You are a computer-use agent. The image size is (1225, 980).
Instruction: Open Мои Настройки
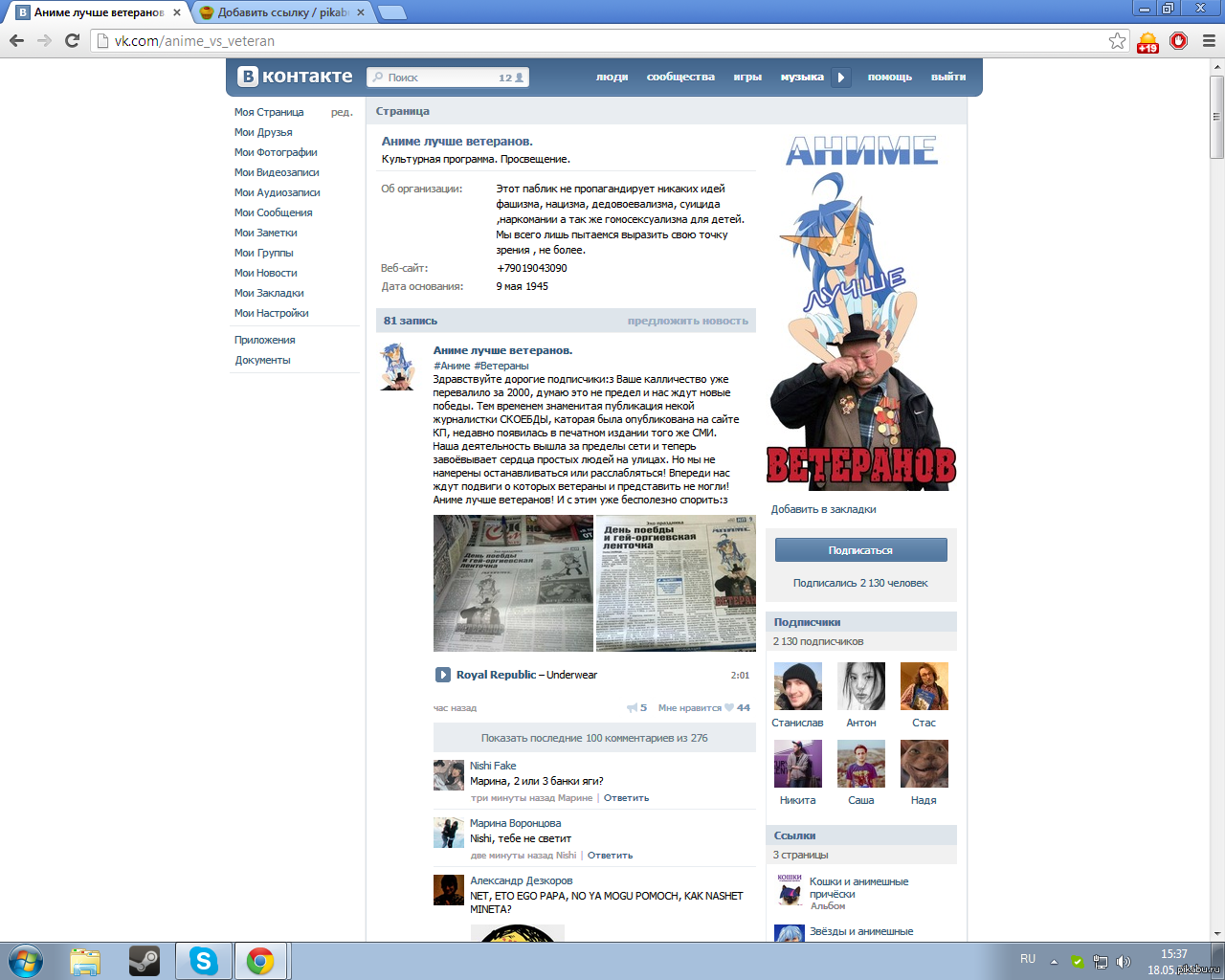pos(272,313)
